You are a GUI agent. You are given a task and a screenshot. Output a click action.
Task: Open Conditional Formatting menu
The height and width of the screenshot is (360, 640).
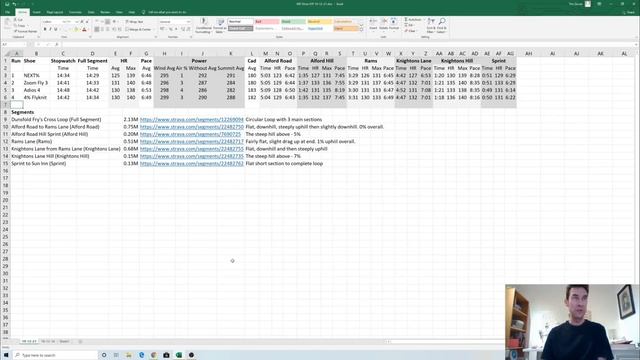point(203,26)
